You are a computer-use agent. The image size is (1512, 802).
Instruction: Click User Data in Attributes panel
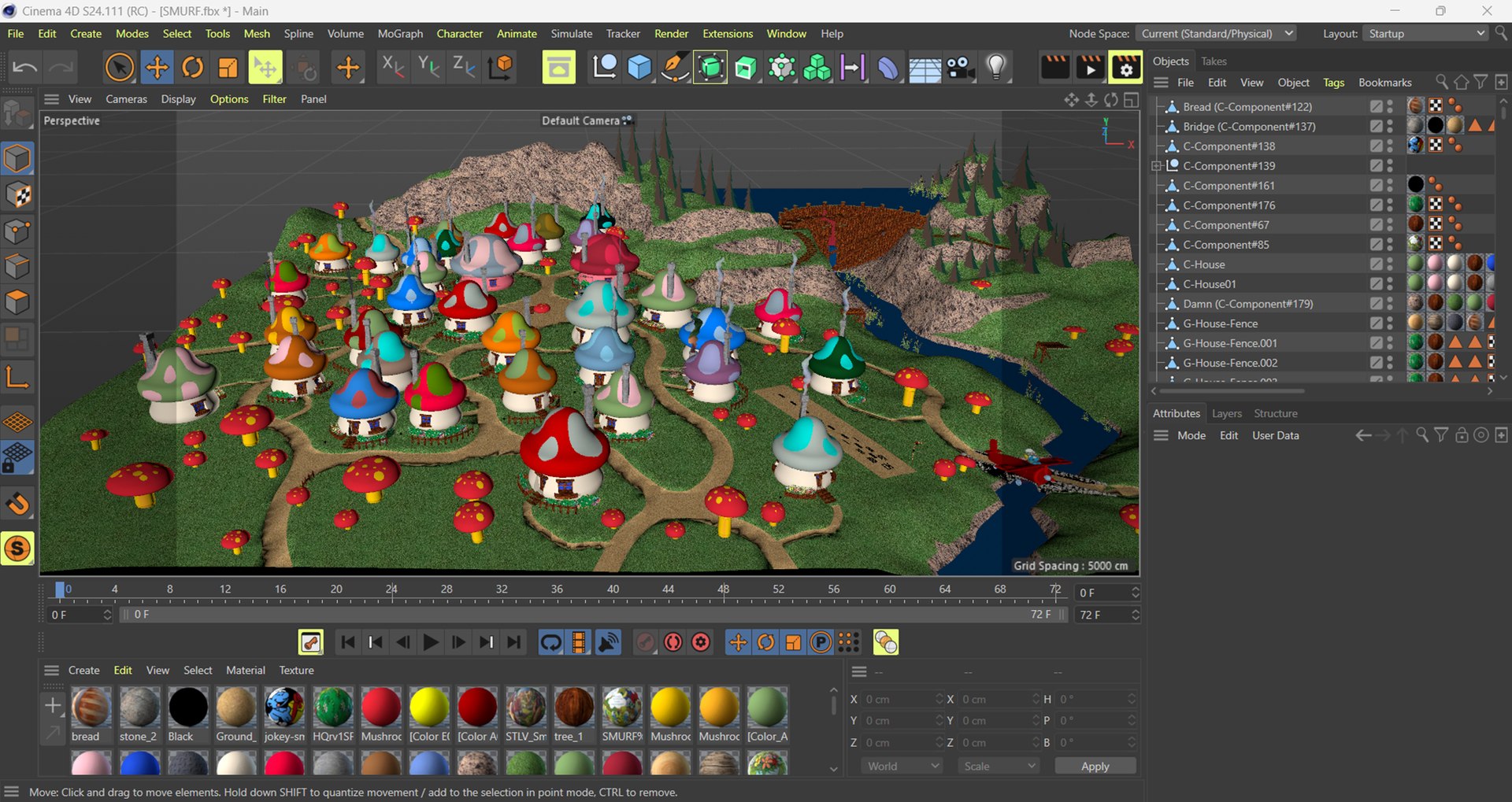tap(1275, 435)
